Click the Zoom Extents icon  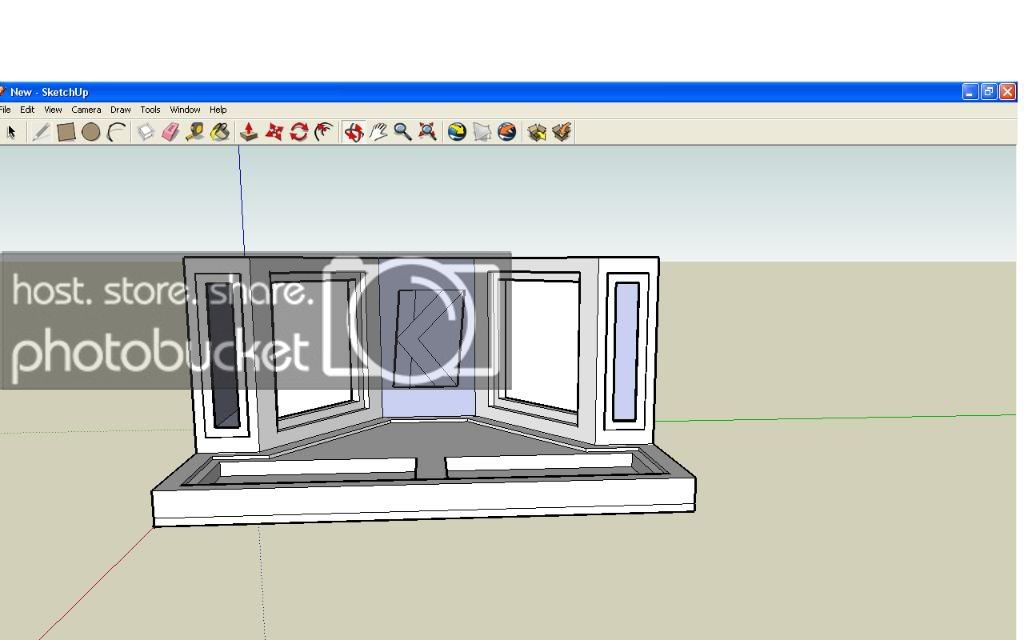coord(427,133)
